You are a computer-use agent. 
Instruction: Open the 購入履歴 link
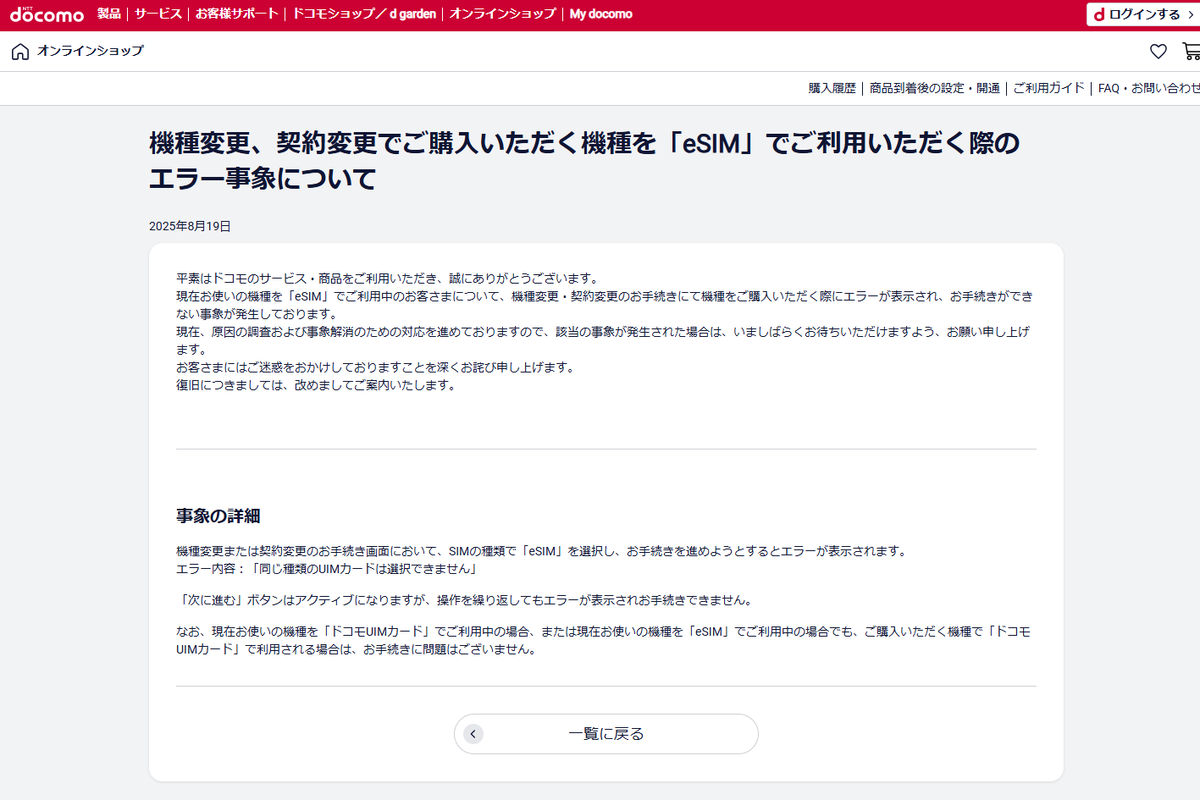point(832,88)
